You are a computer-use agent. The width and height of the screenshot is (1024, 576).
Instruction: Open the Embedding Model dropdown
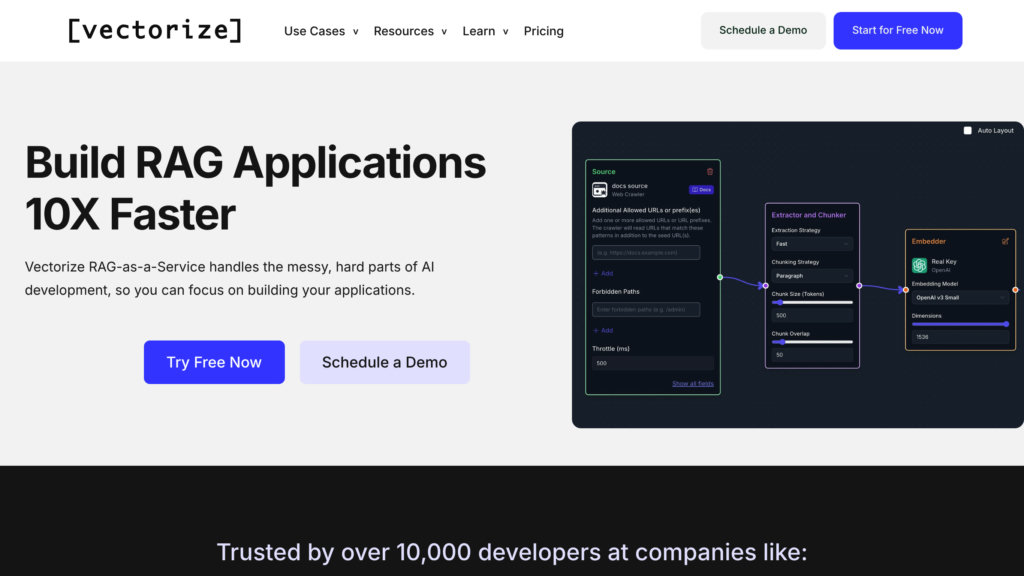960,297
